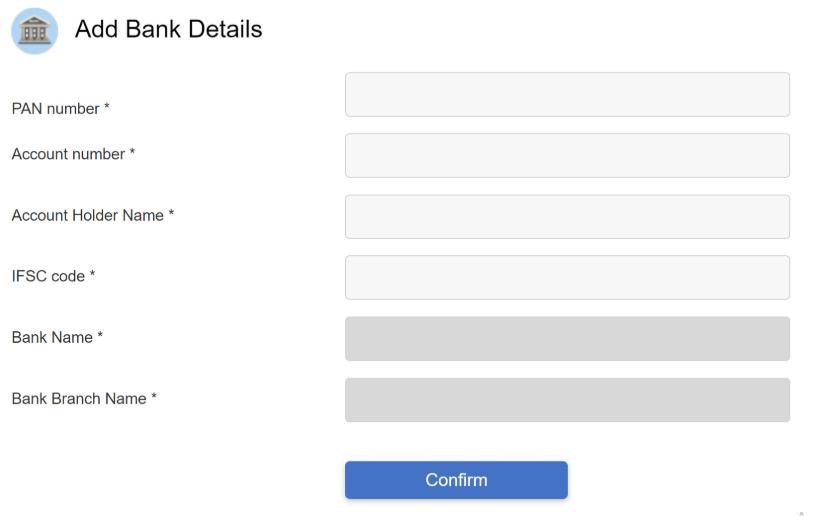Click the IFSC code input box
The width and height of the screenshot is (813, 516).
coord(567,277)
